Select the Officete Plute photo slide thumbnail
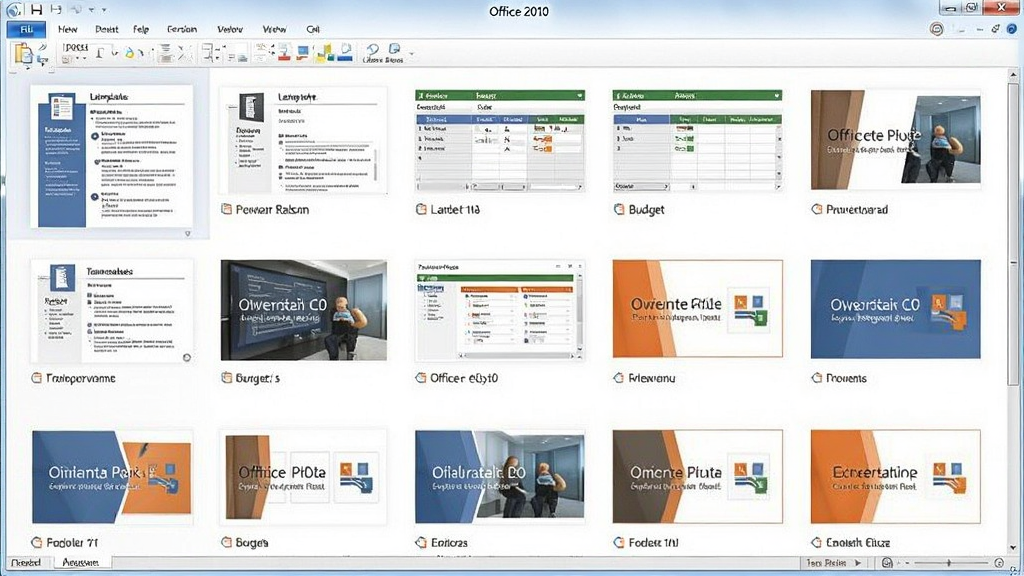The width and height of the screenshot is (1024, 576). coord(895,140)
